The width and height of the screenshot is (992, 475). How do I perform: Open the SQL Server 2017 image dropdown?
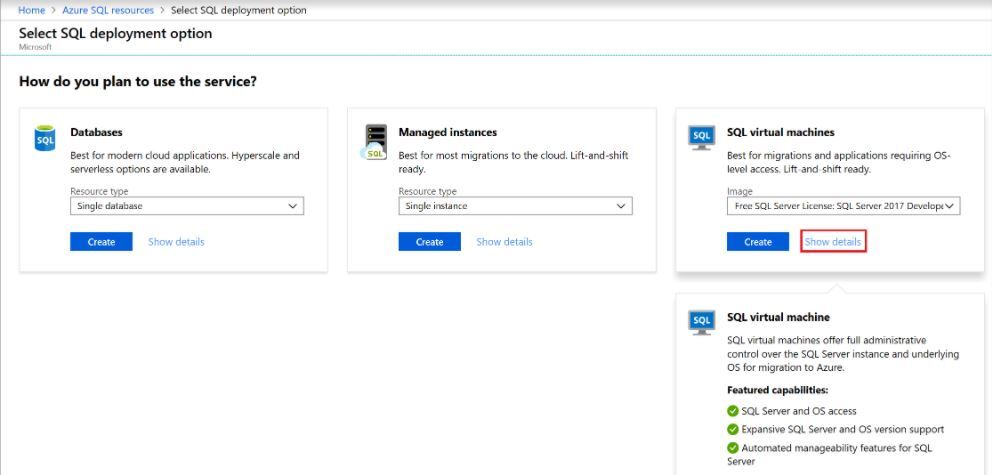coord(843,206)
